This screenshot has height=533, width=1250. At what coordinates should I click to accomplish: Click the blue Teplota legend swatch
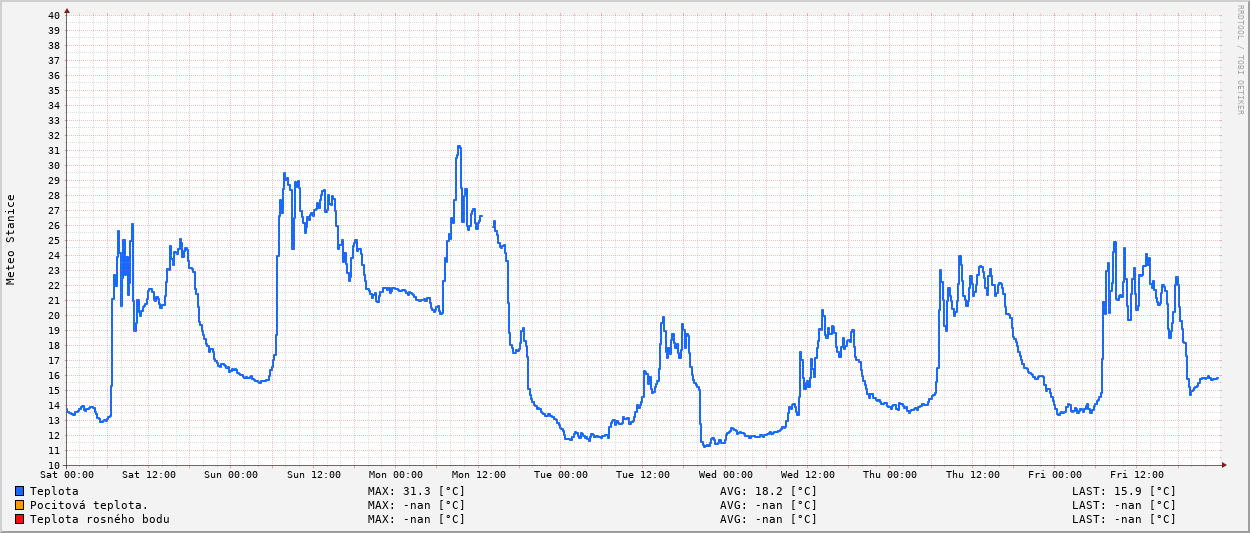[19, 491]
